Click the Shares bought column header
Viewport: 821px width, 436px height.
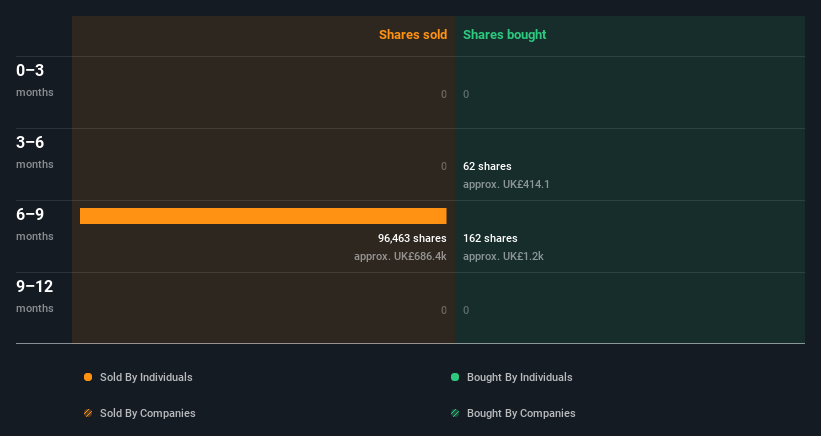click(x=505, y=35)
